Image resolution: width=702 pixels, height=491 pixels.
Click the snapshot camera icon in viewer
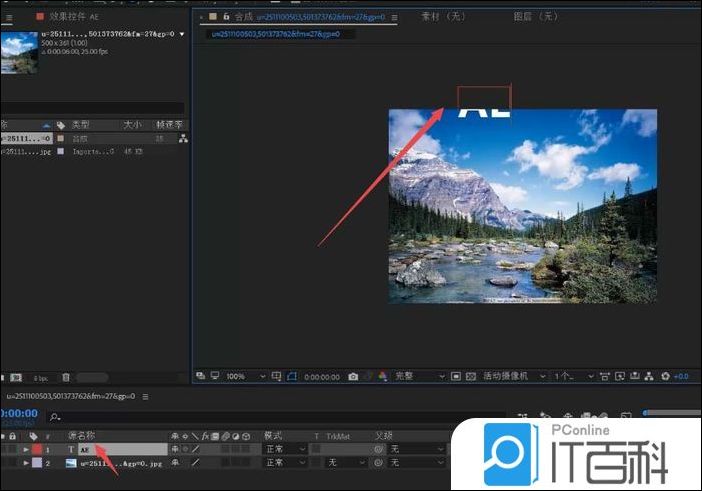point(353,377)
